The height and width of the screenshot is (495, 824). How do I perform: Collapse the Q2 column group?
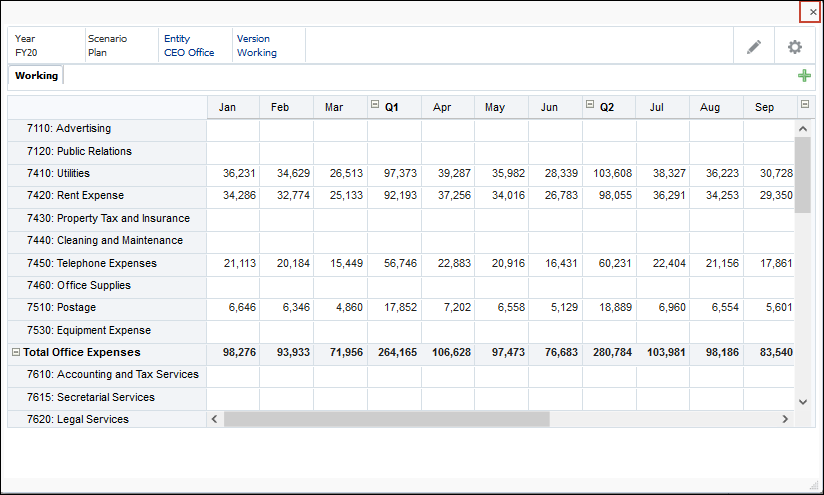(590, 105)
